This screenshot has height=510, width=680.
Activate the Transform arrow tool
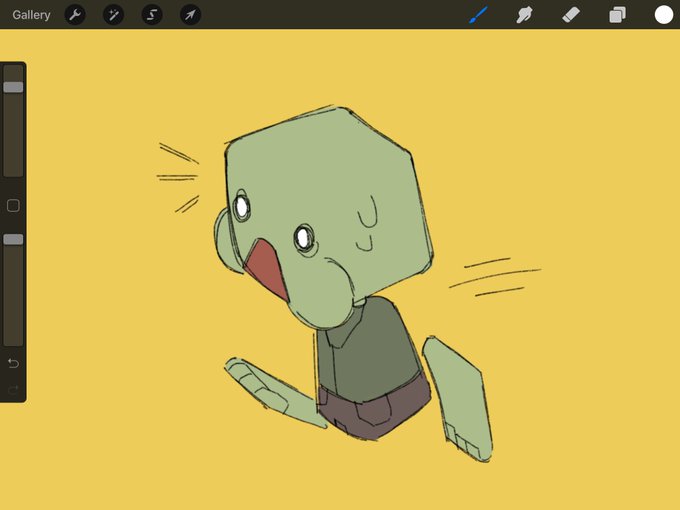coord(190,15)
